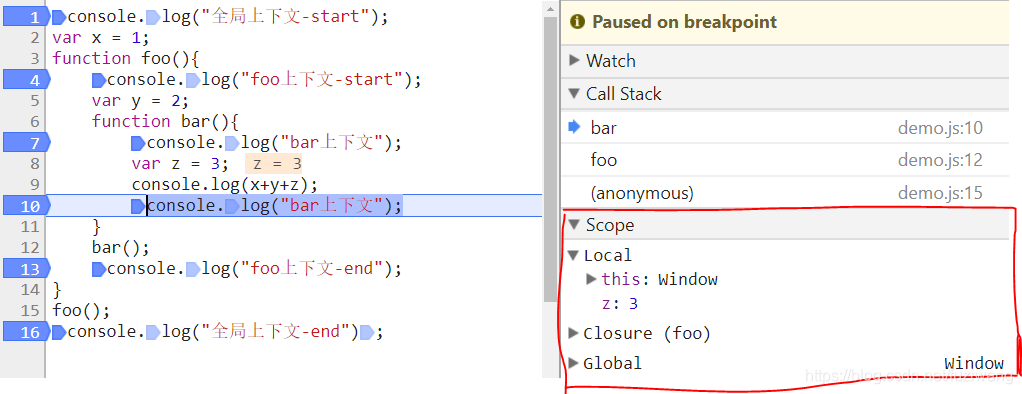
Task: Click line number 2 in the gutter
Action: 35,37
